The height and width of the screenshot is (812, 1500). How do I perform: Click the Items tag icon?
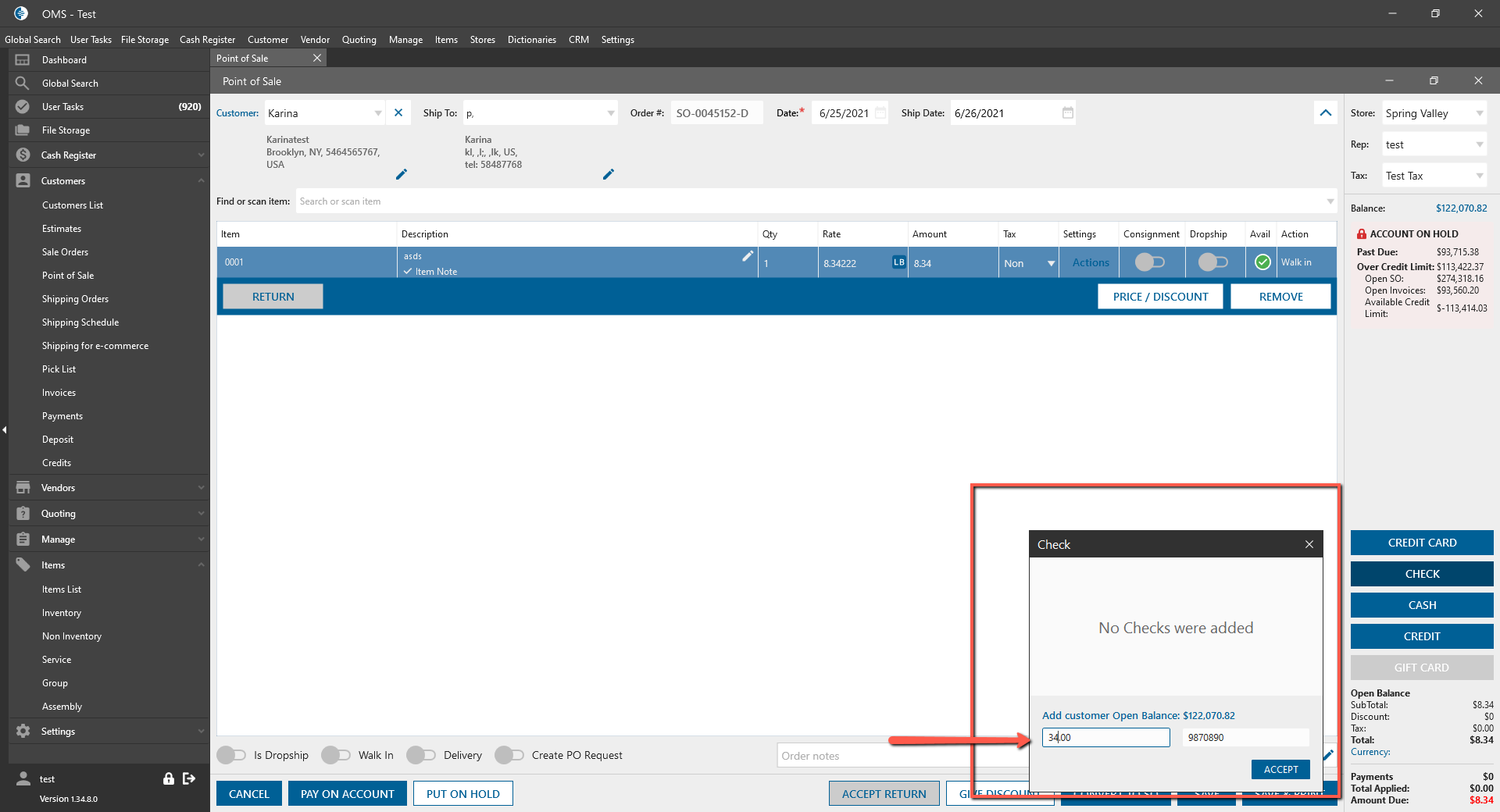point(23,564)
